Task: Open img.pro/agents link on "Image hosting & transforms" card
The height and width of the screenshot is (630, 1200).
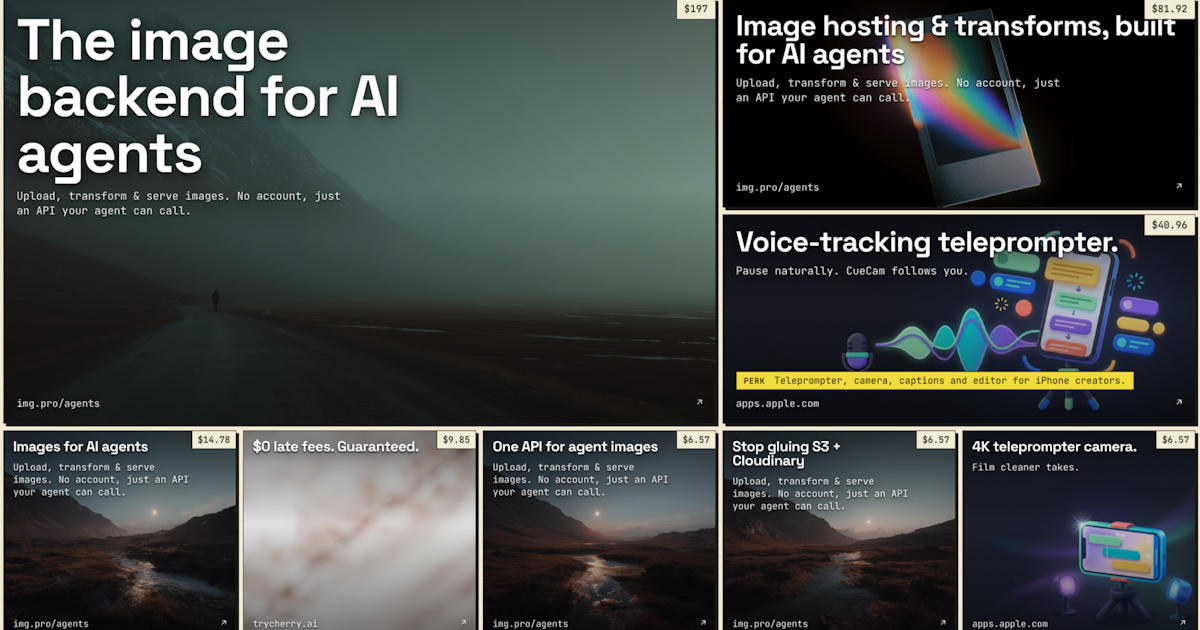Action: click(777, 187)
